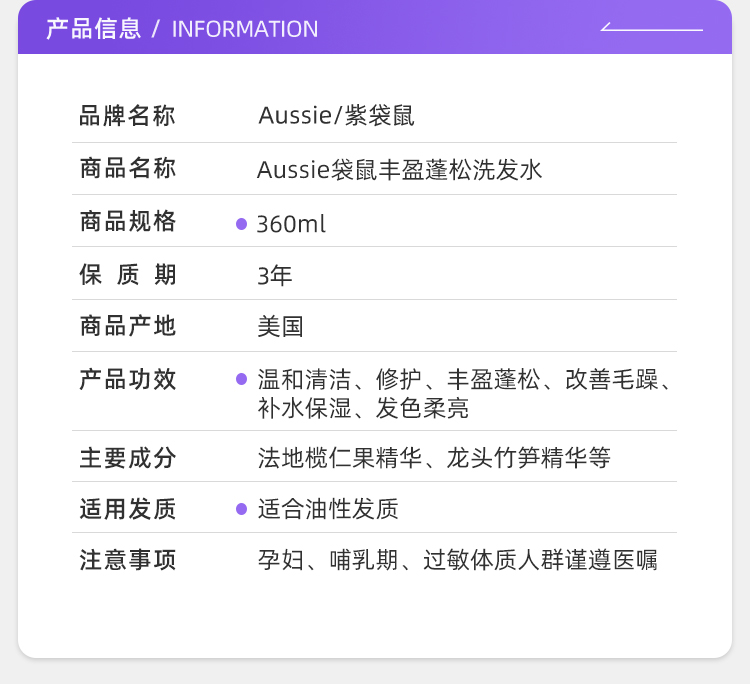
Task: Click the 保质期 label
Action: [x=127, y=274]
